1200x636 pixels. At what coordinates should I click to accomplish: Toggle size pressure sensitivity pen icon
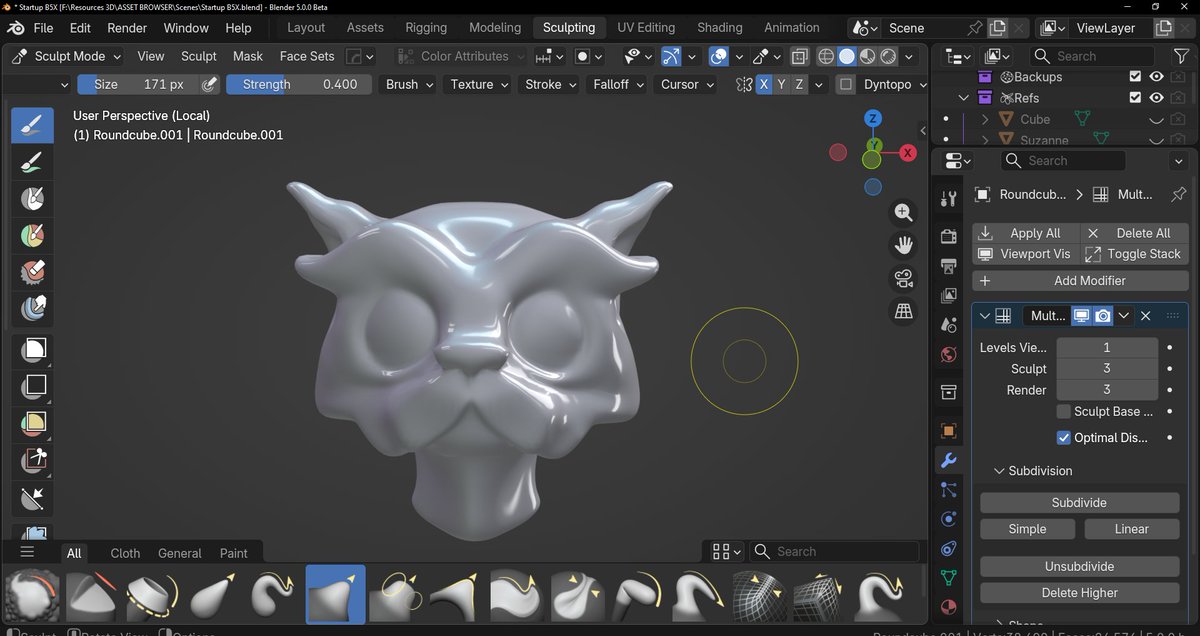click(x=209, y=84)
